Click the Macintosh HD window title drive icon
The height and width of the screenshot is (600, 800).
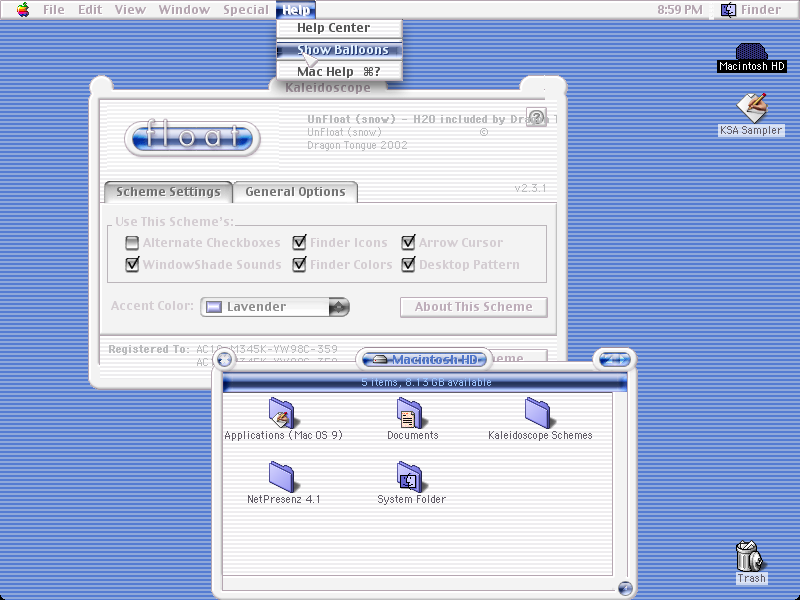coord(380,360)
